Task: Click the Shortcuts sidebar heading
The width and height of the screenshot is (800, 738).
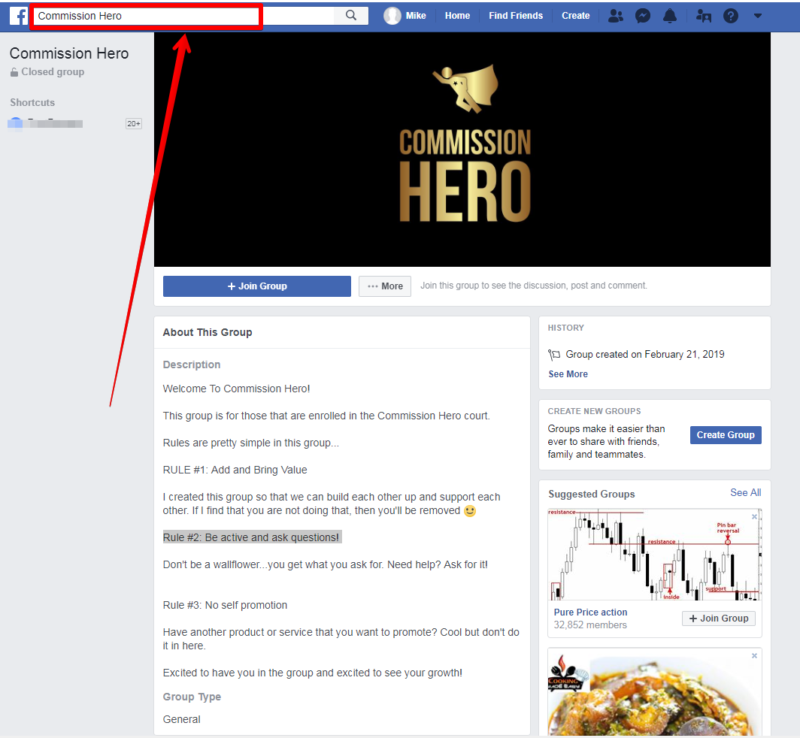Action: (32, 102)
